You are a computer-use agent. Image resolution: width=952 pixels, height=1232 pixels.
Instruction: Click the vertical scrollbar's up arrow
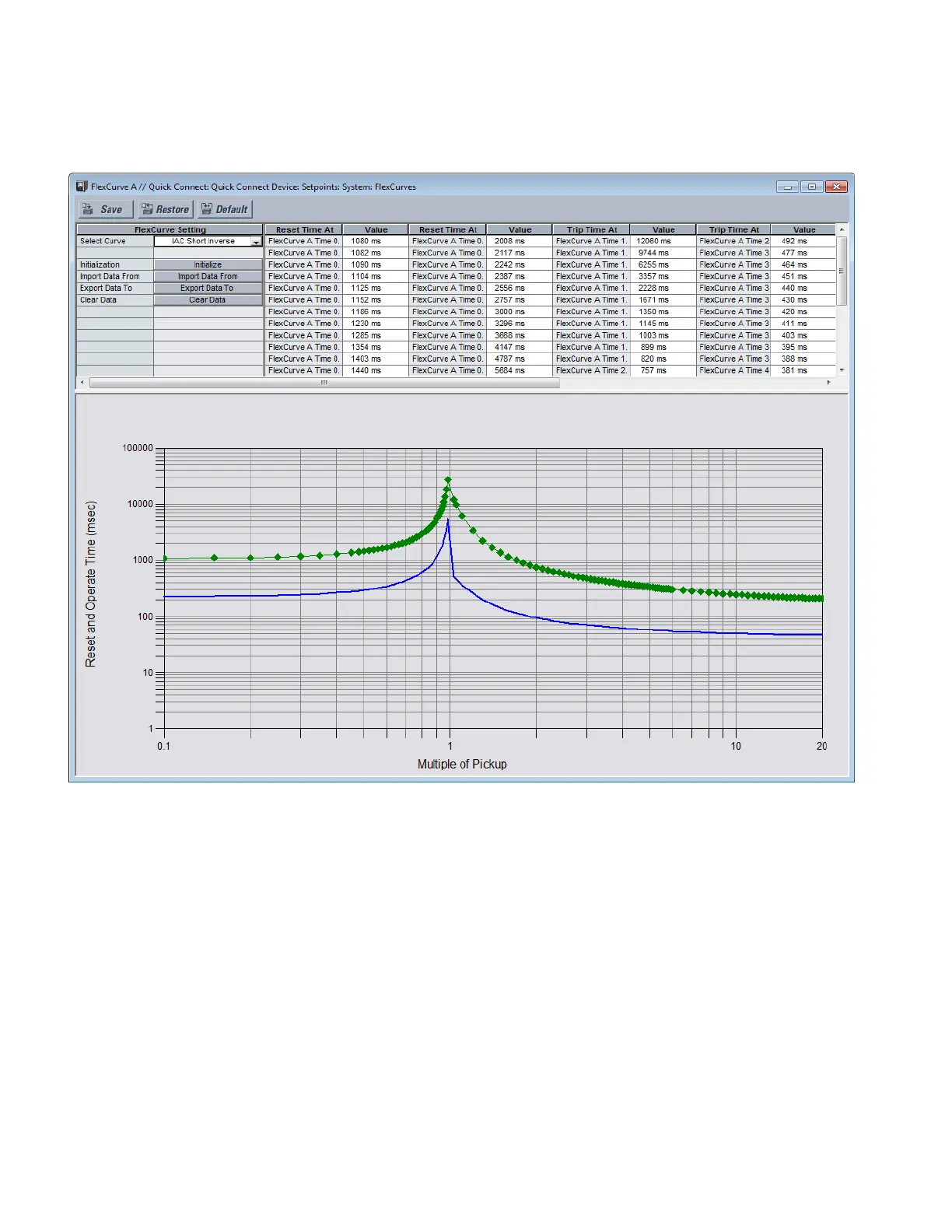click(842, 230)
